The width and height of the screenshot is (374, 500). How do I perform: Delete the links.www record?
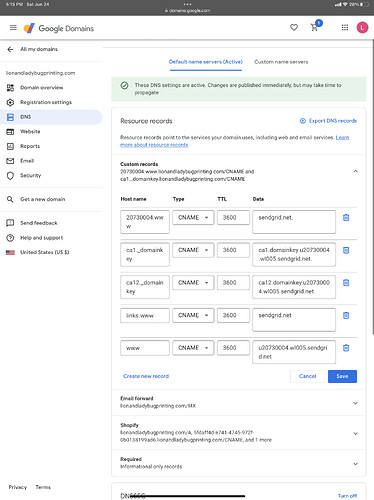point(346,315)
